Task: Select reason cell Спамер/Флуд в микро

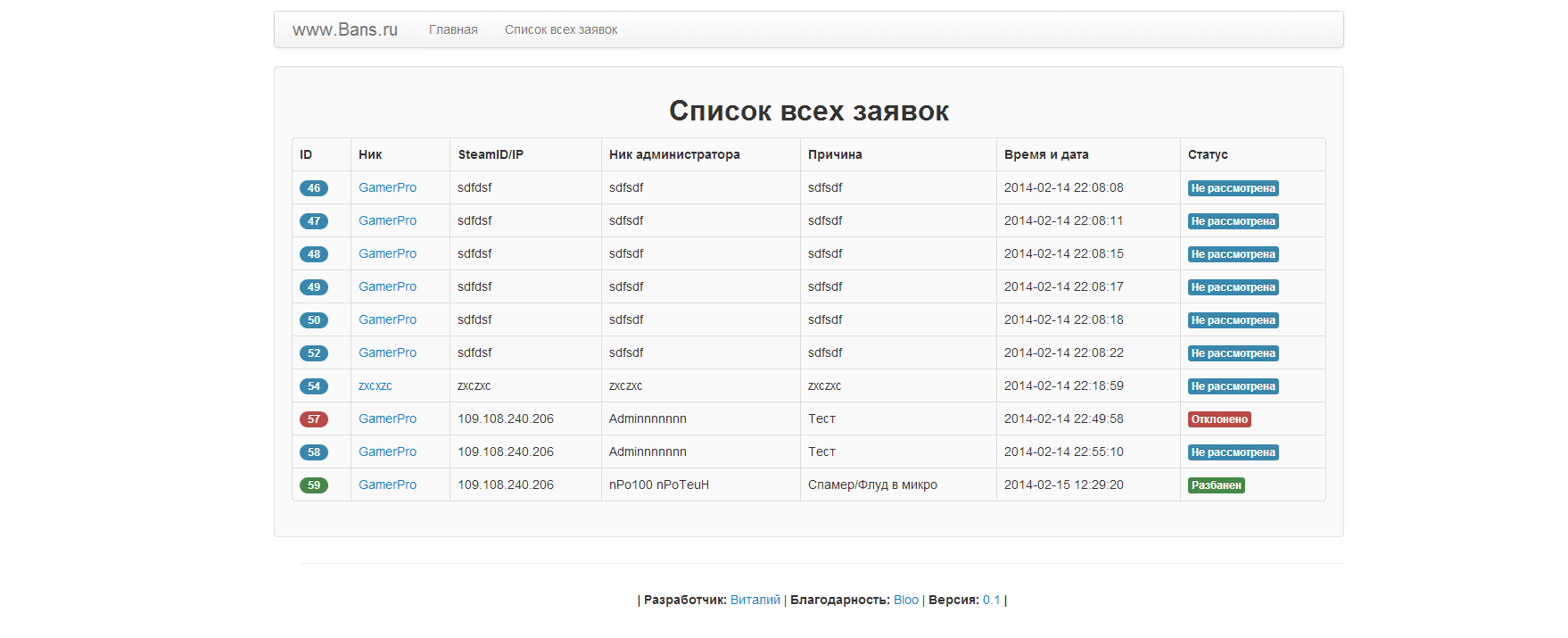Action: (x=872, y=485)
